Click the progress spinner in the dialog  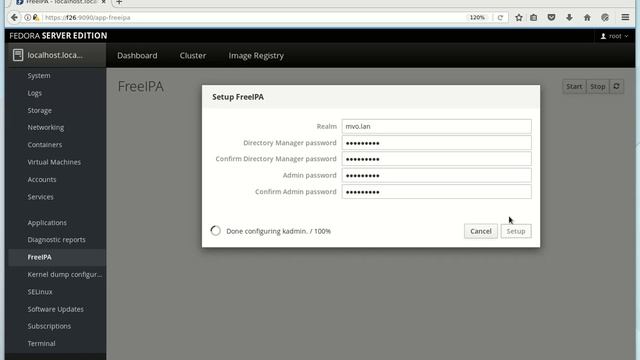point(216,231)
